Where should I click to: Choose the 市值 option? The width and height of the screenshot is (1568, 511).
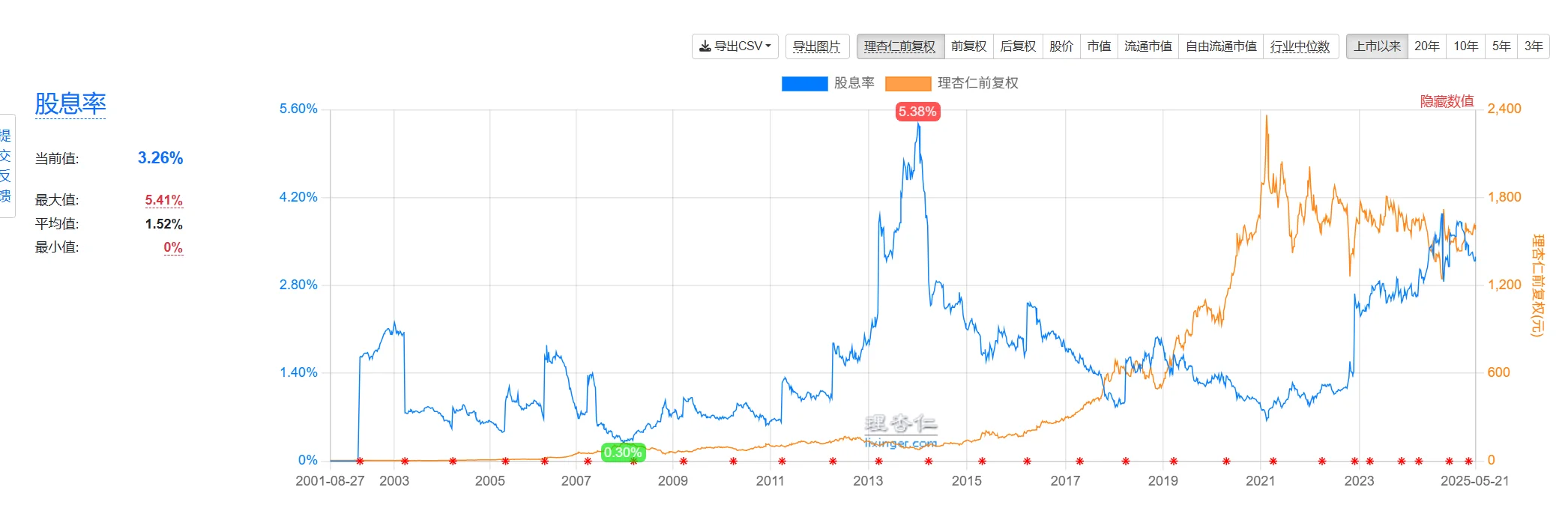point(1099,46)
